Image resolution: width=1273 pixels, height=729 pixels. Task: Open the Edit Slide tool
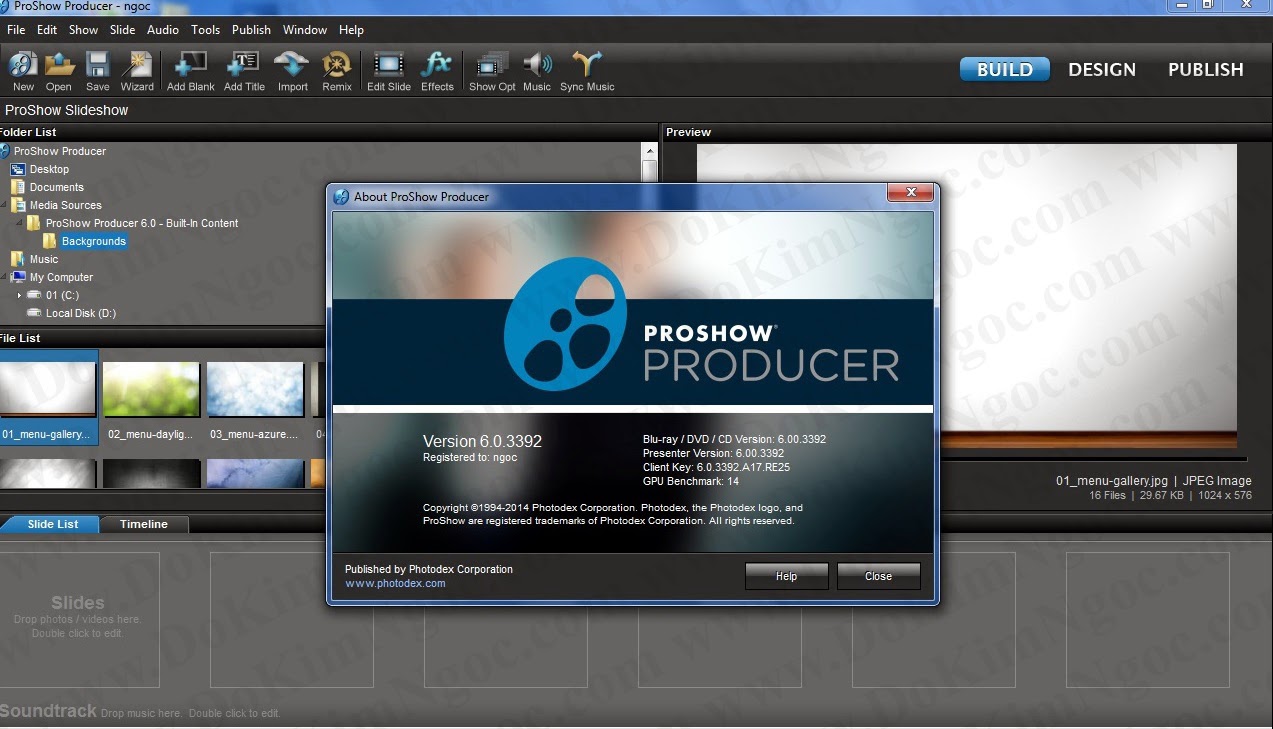(389, 71)
